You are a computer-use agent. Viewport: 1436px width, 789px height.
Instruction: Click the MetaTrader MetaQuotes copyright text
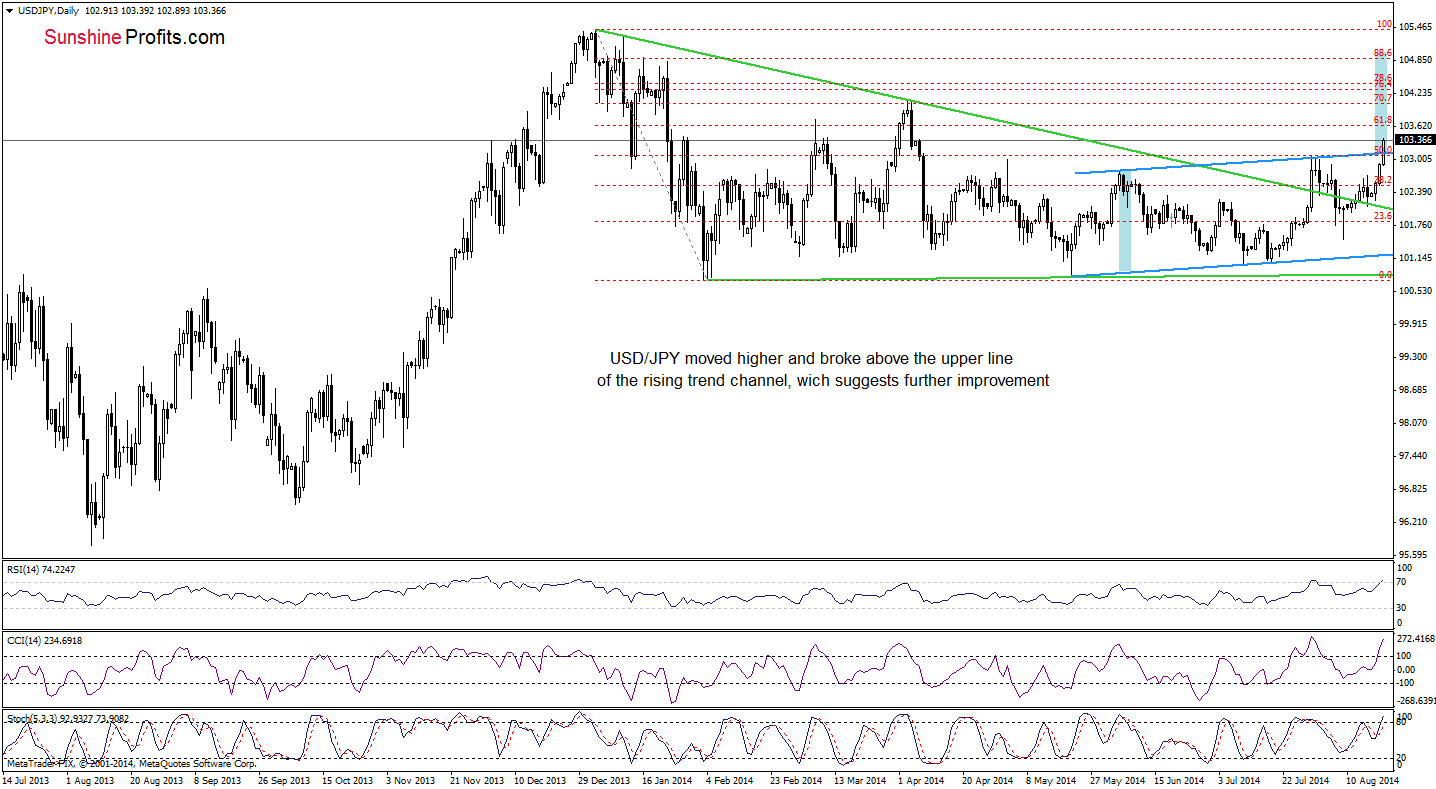tap(130, 763)
